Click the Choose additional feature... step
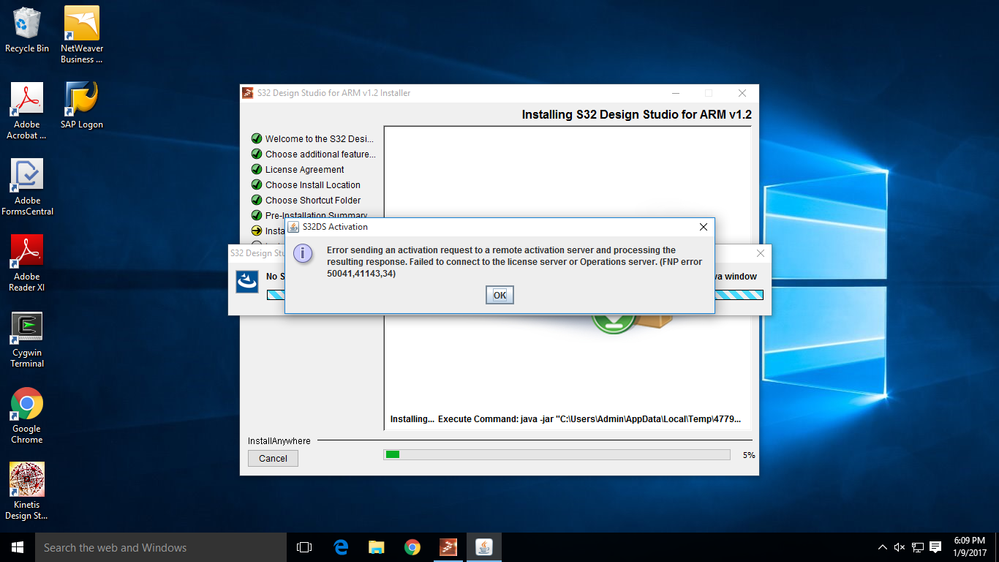This screenshot has width=999, height=562. click(x=313, y=154)
